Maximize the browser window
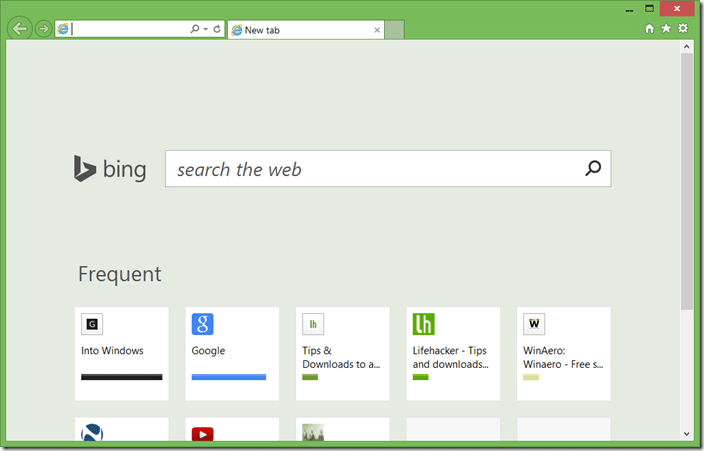Image resolution: width=704 pixels, height=451 pixels. (649, 9)
